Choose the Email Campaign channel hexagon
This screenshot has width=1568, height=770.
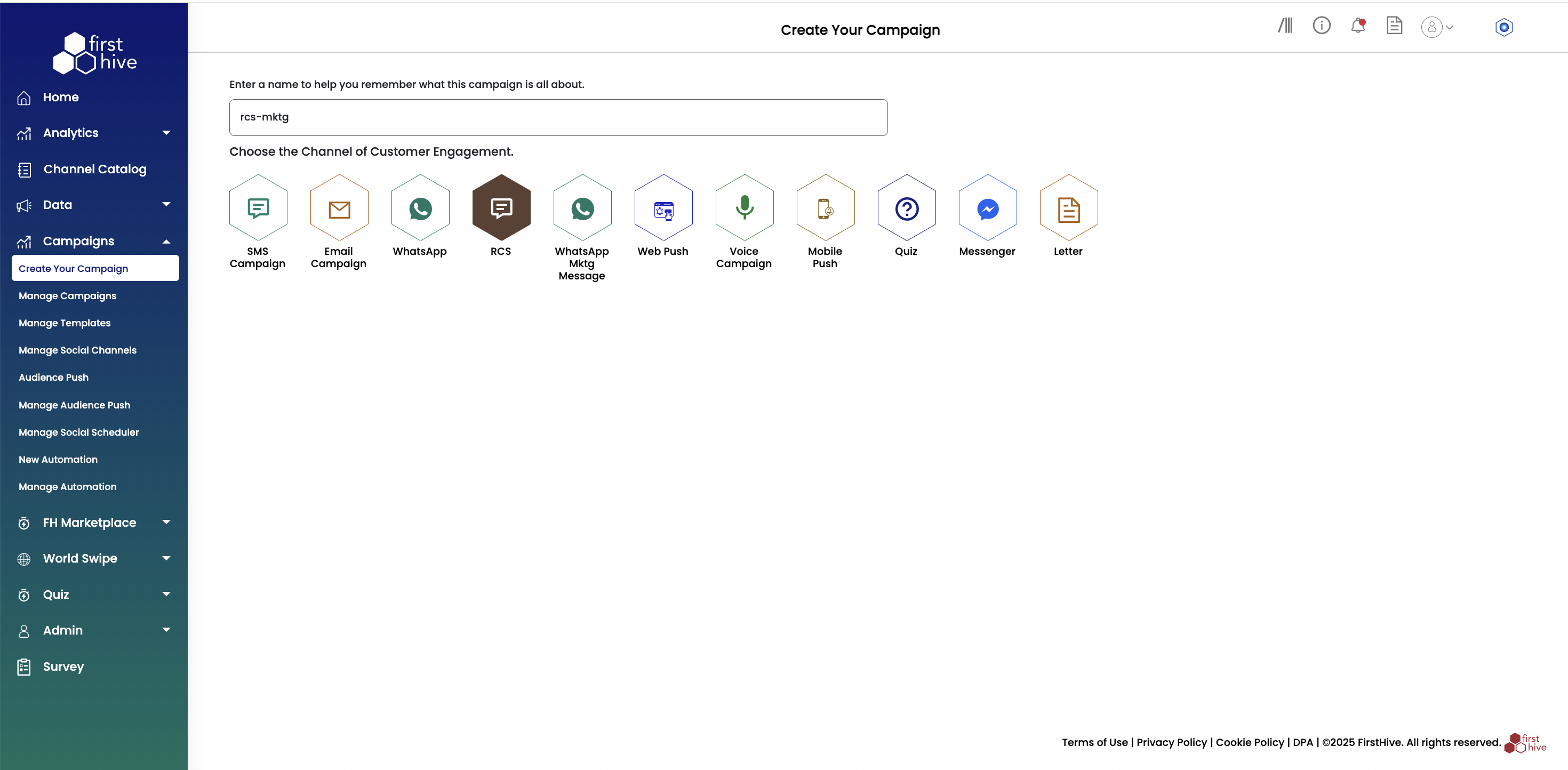(339, 207)
